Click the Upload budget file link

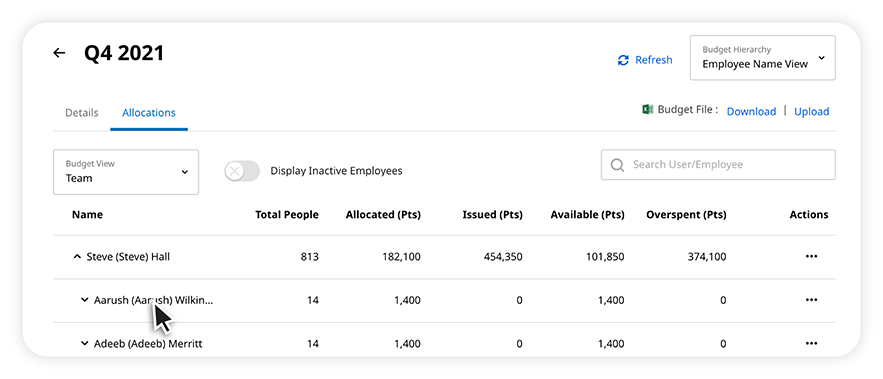click(x=811, y=112)
